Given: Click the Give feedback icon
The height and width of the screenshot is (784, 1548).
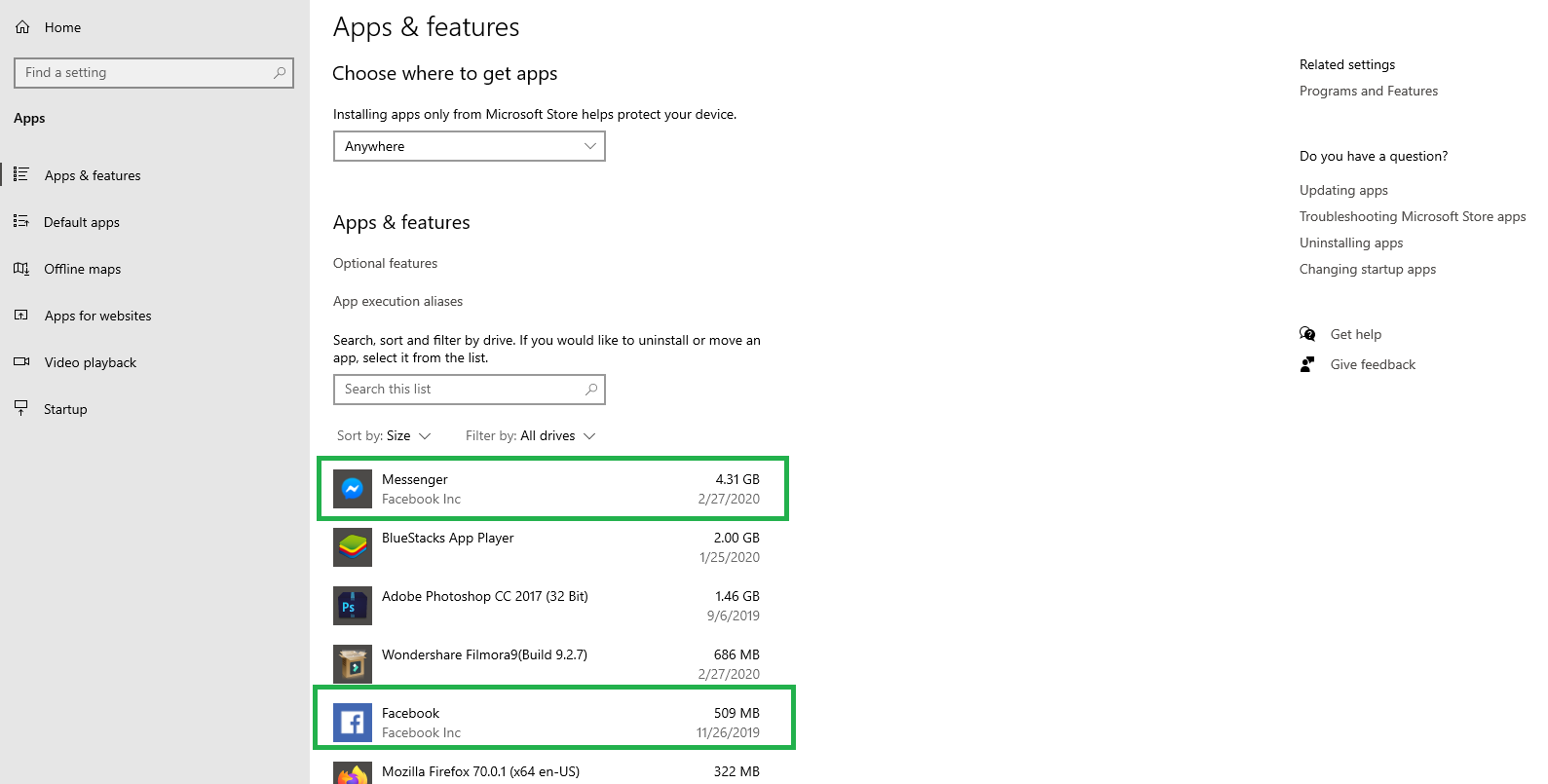Looking at the screenshot, I should point(1307,364).
